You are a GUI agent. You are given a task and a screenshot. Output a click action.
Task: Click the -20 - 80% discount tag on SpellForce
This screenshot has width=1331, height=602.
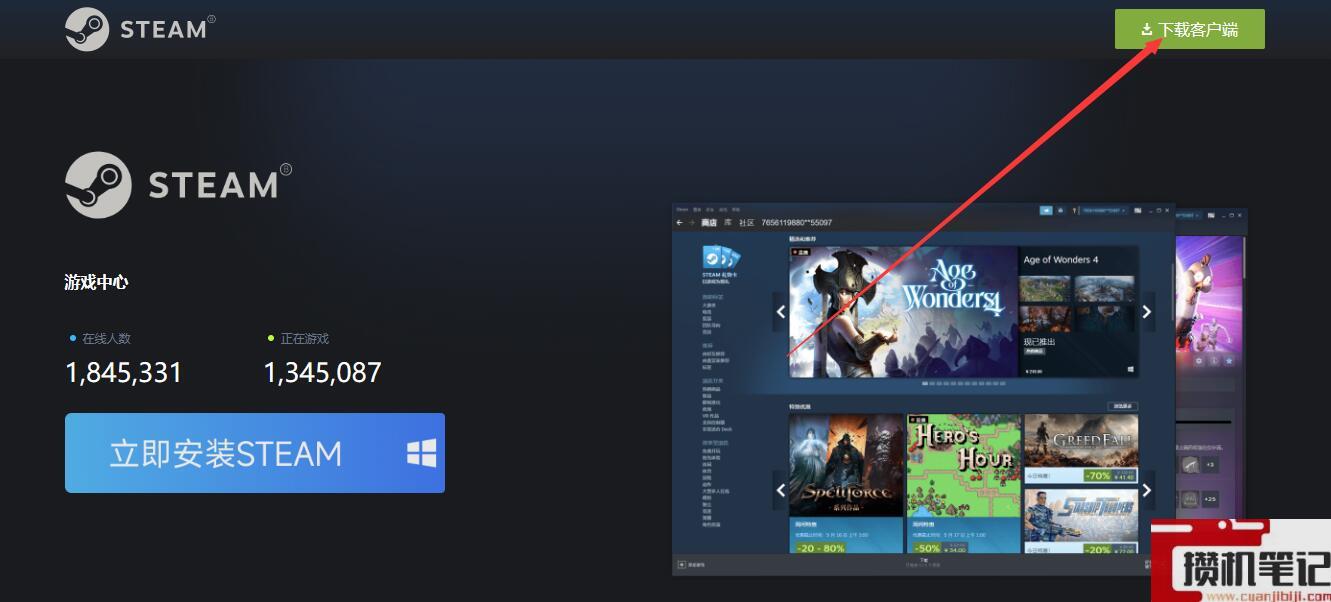pyautogui.click(x=819, y=548)
